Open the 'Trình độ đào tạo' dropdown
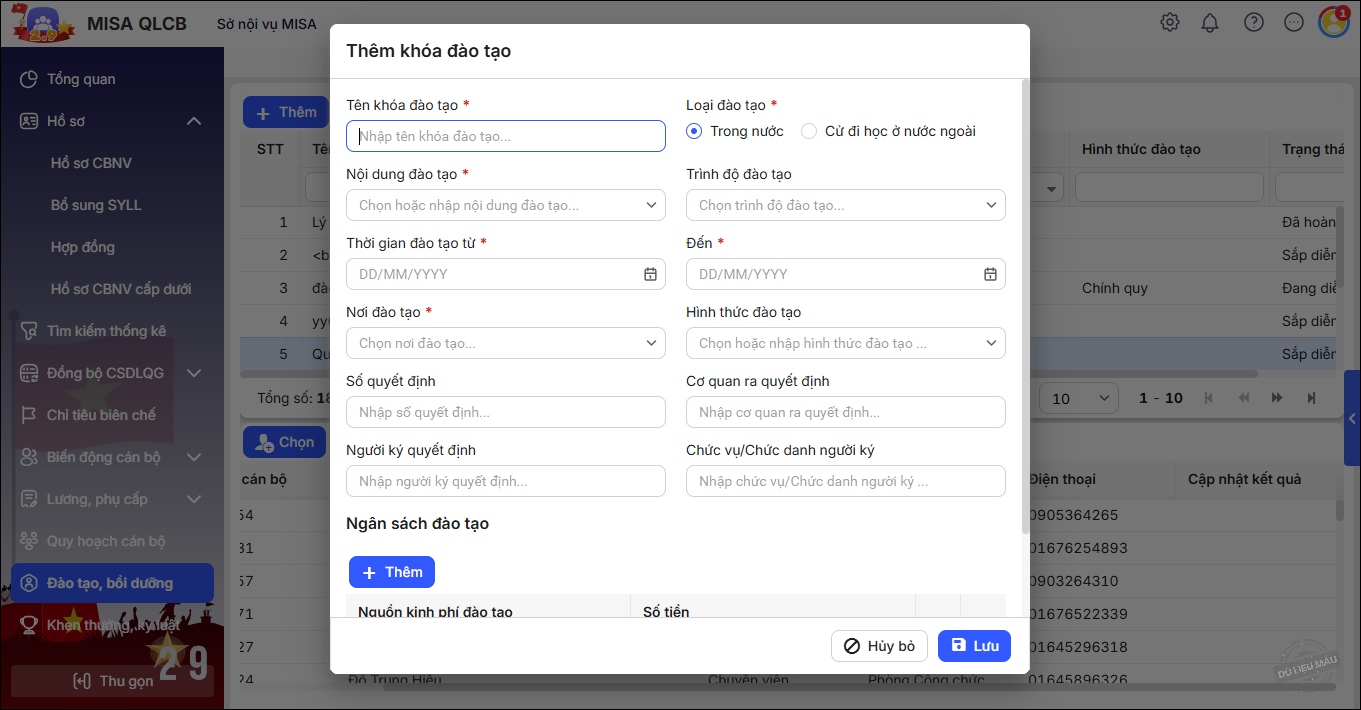 point(990,205)
